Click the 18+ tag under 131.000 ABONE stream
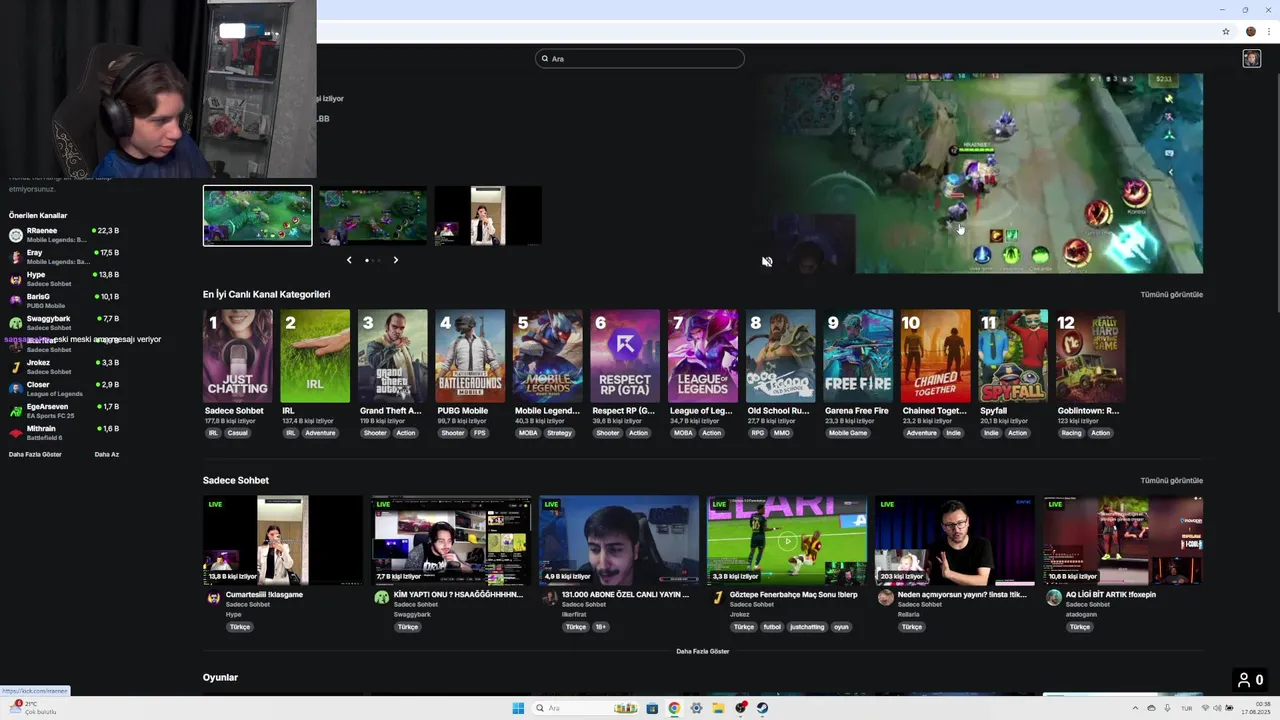Image resolution: width=1280 pixels, height=720 pixels. [x=601, y=627]
